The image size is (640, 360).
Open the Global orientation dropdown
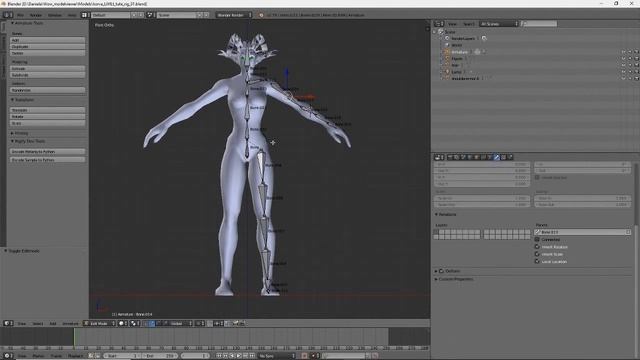[x=179, y=323]
